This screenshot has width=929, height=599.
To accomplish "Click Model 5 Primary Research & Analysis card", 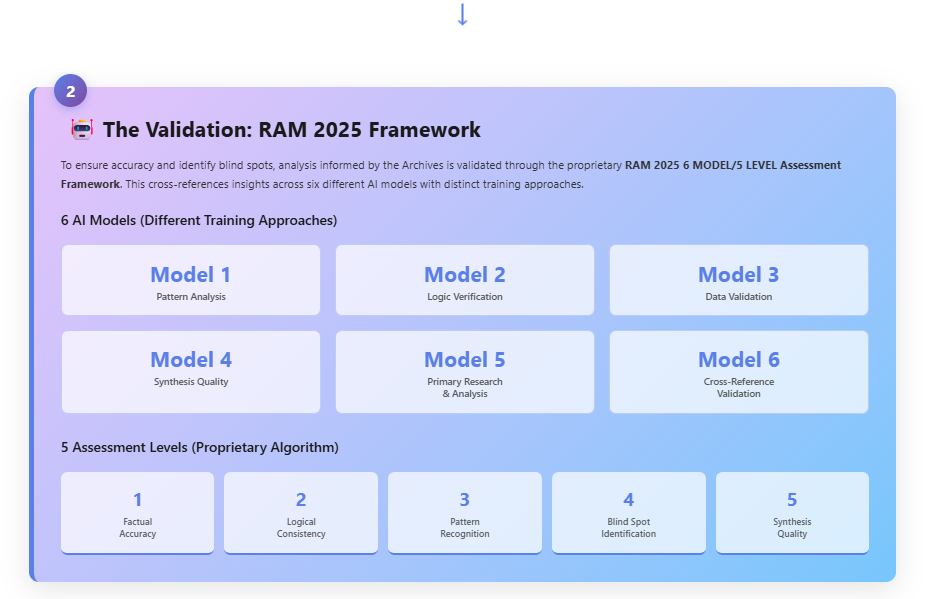I will [465, 371].
